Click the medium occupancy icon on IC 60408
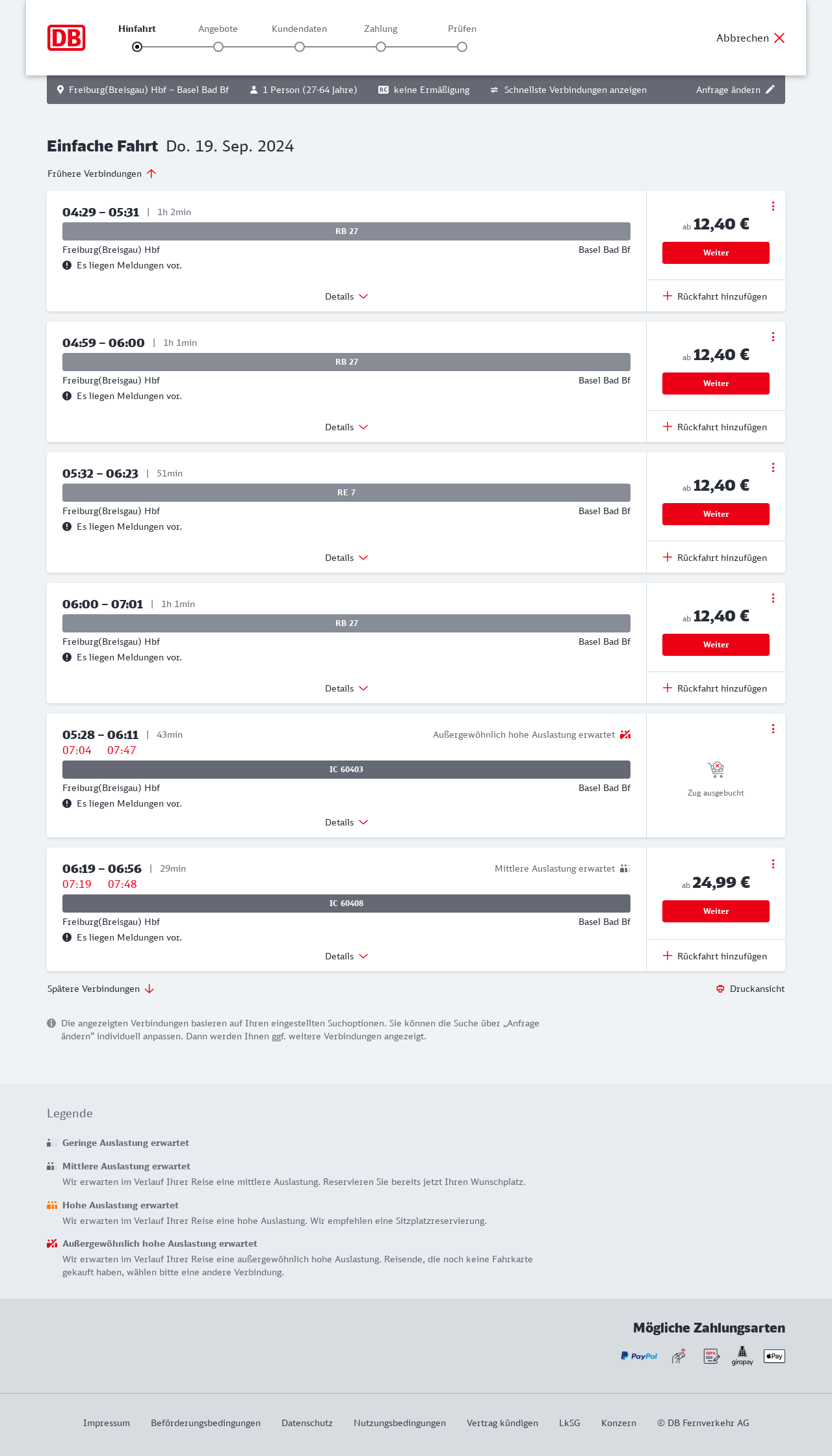 click(625, 868)
